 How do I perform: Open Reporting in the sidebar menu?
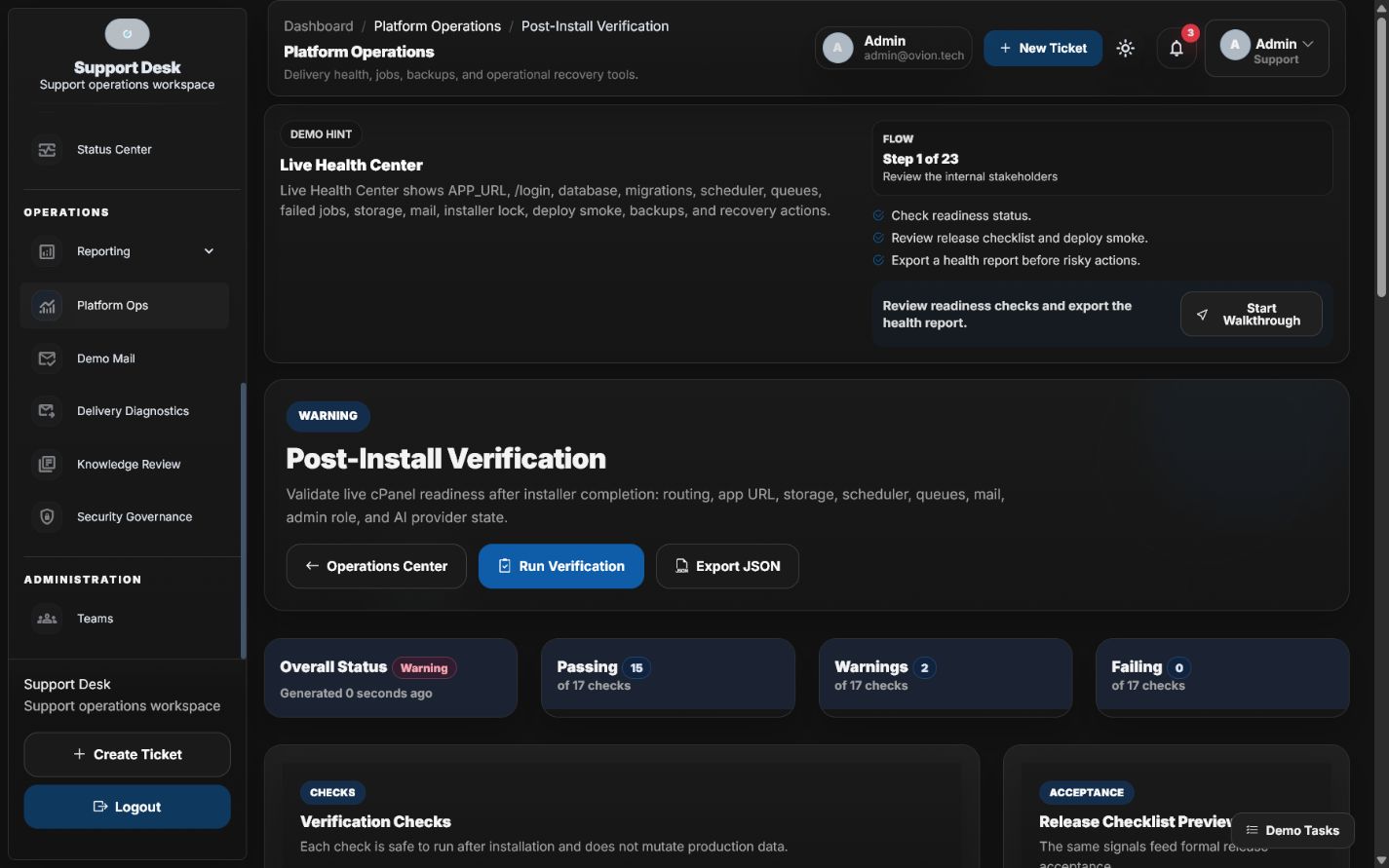pos(125,251)
